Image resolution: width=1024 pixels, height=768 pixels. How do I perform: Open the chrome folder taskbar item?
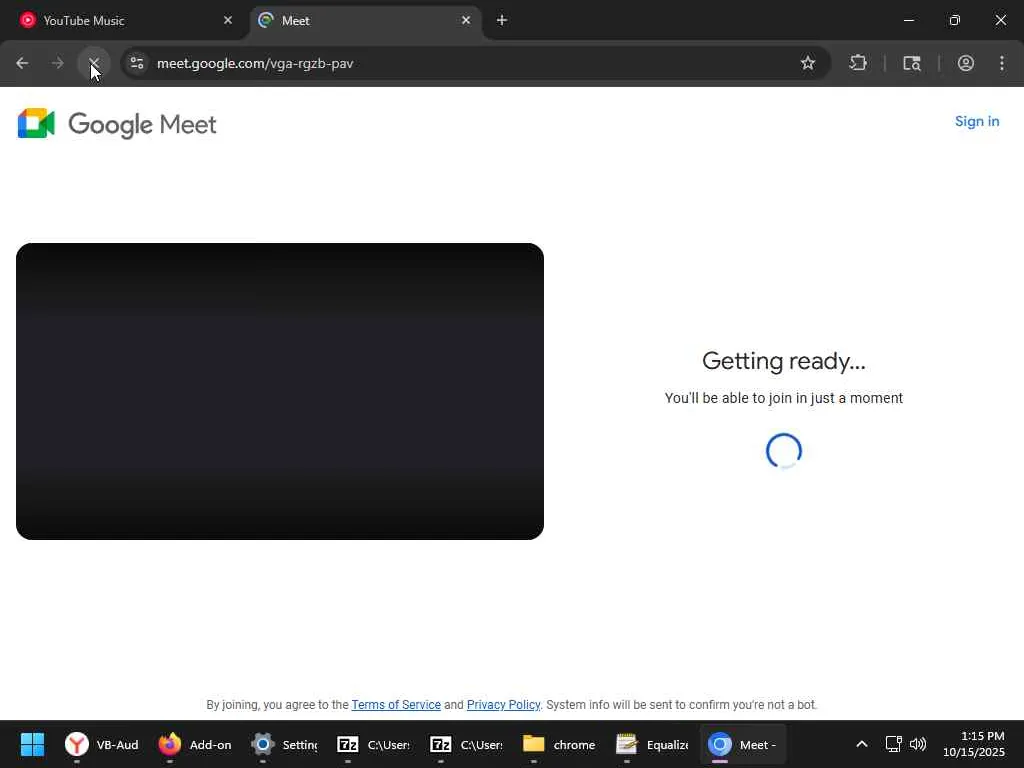(559, 744)
